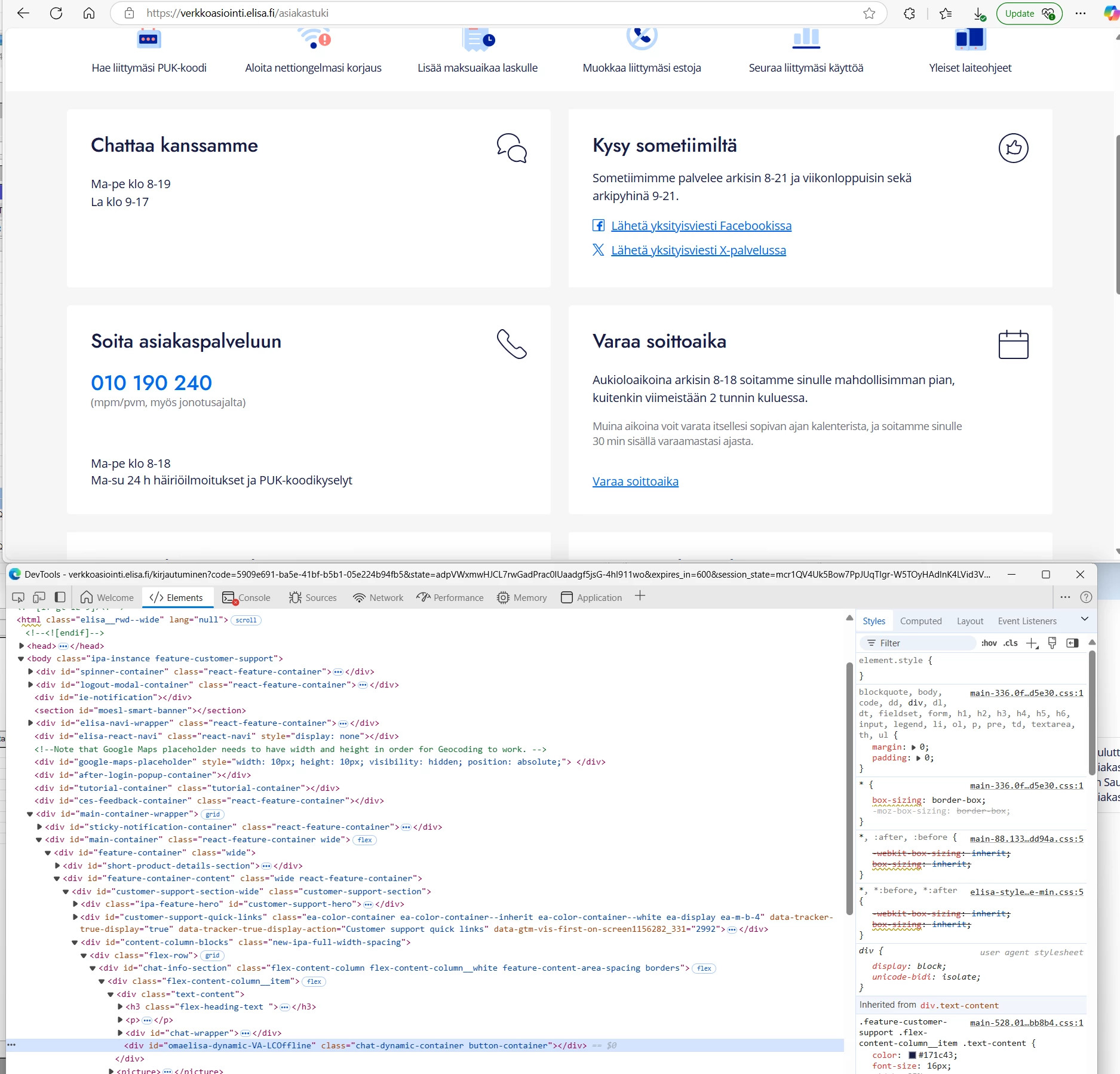Toggle the computed styles sidebar icon
Viewport: 1120px width, 1074px height.
1073,643
